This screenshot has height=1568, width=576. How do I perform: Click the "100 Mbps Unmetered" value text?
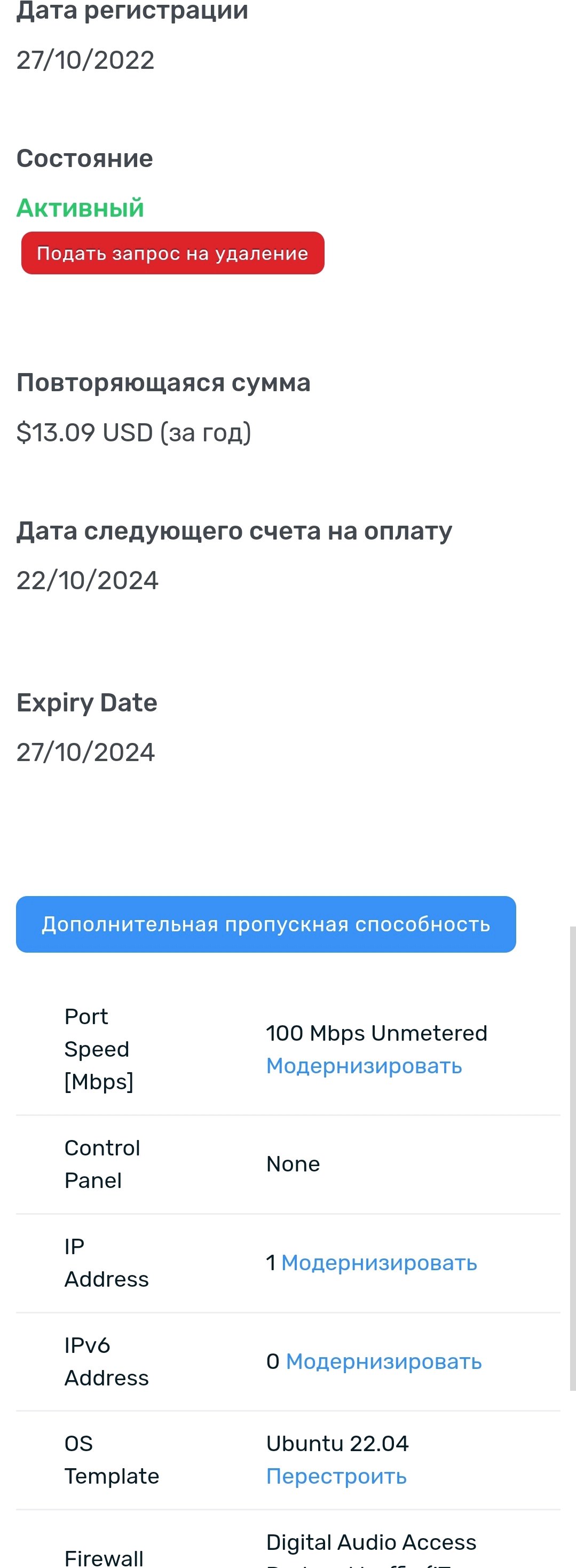click(x=377, y=1033)
